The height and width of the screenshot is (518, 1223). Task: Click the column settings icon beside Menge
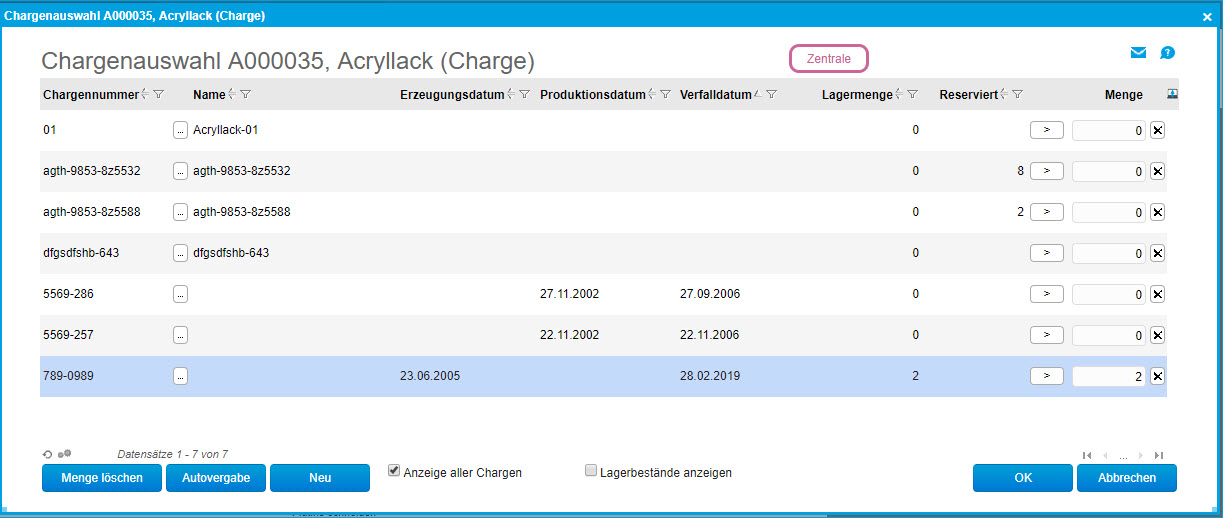1172,94
